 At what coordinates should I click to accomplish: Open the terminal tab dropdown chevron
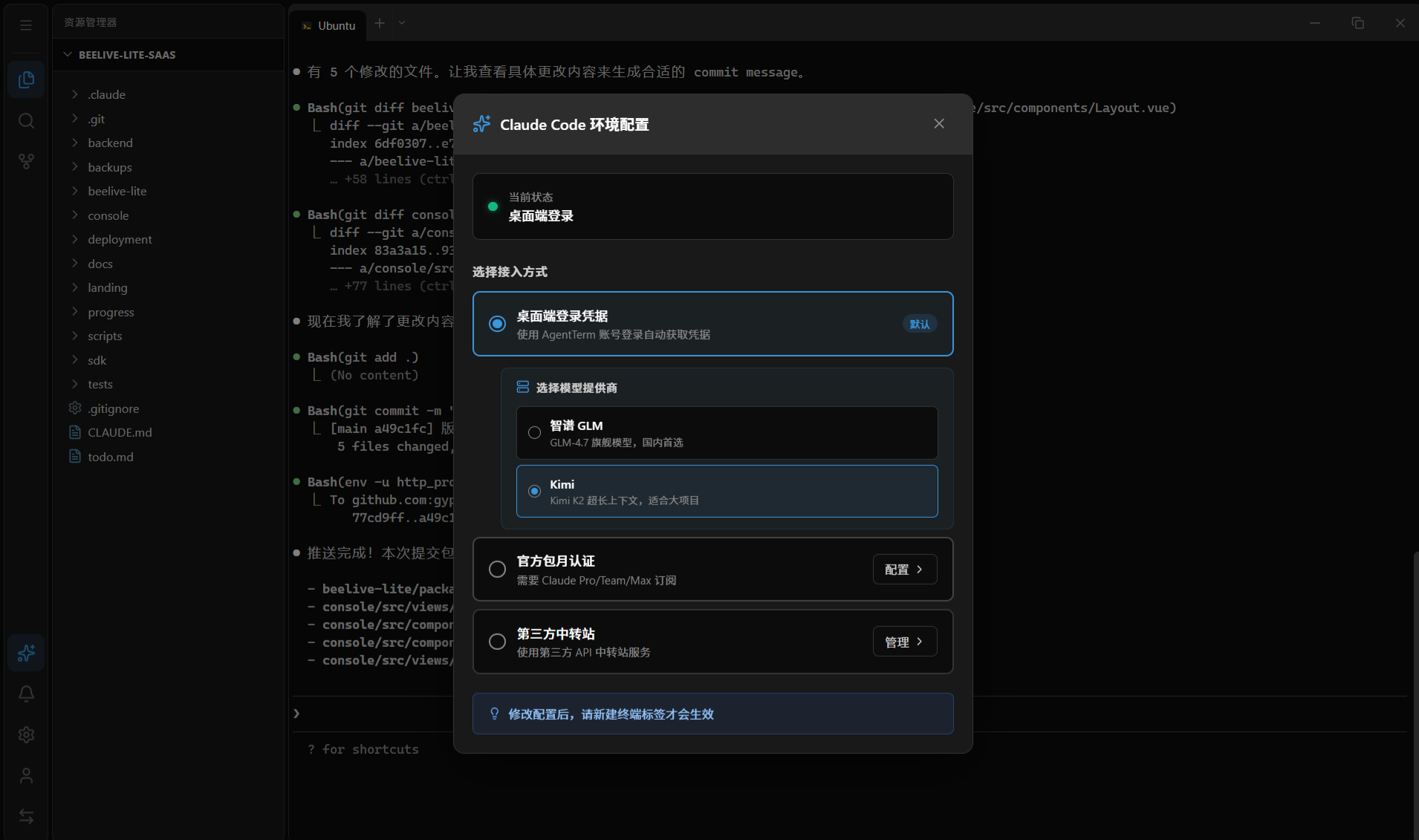[402, 23]
